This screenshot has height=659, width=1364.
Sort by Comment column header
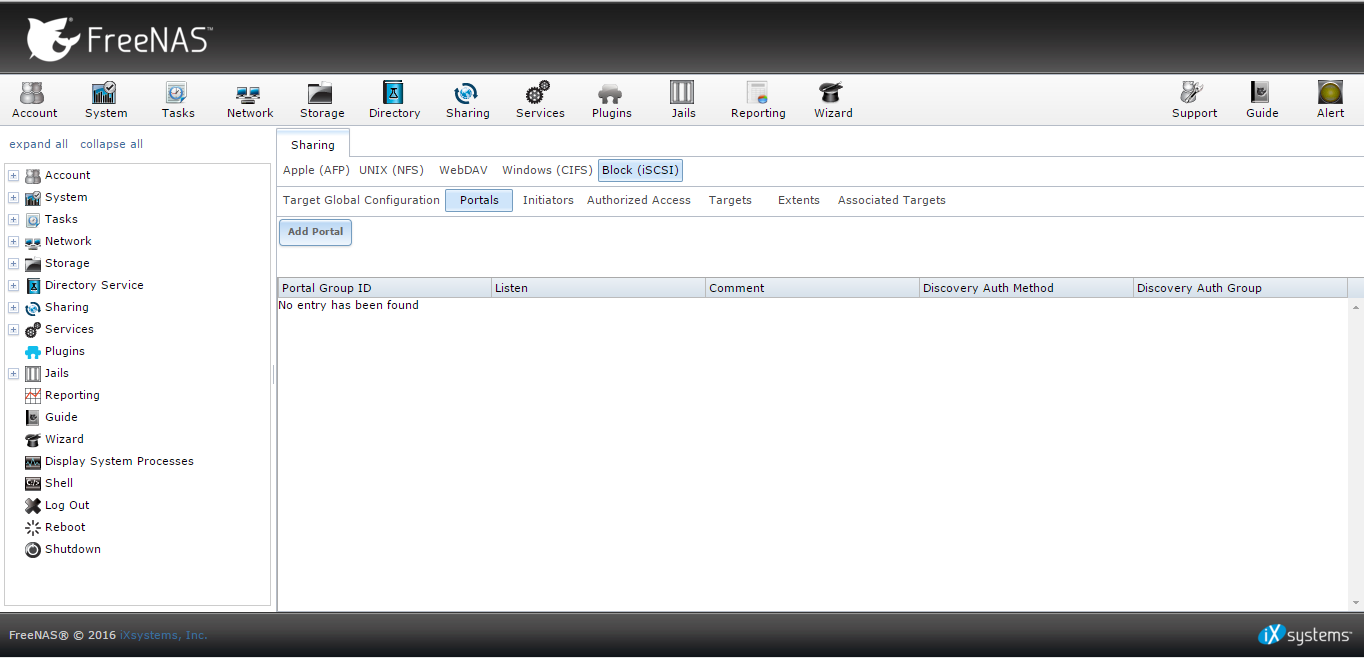point(812,288)
